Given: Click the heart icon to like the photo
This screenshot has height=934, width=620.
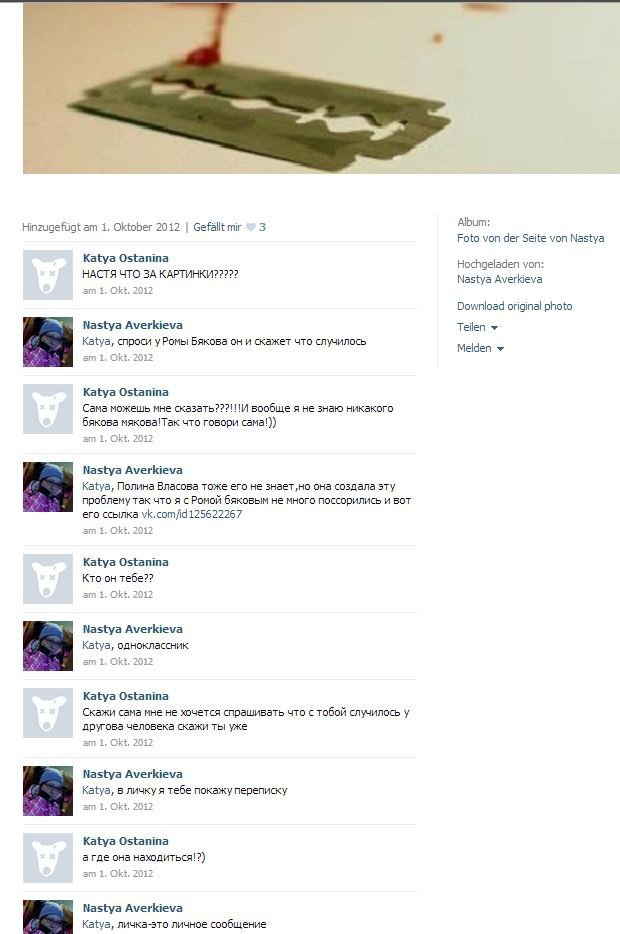Looking at the screenshot, I should 251,227.
